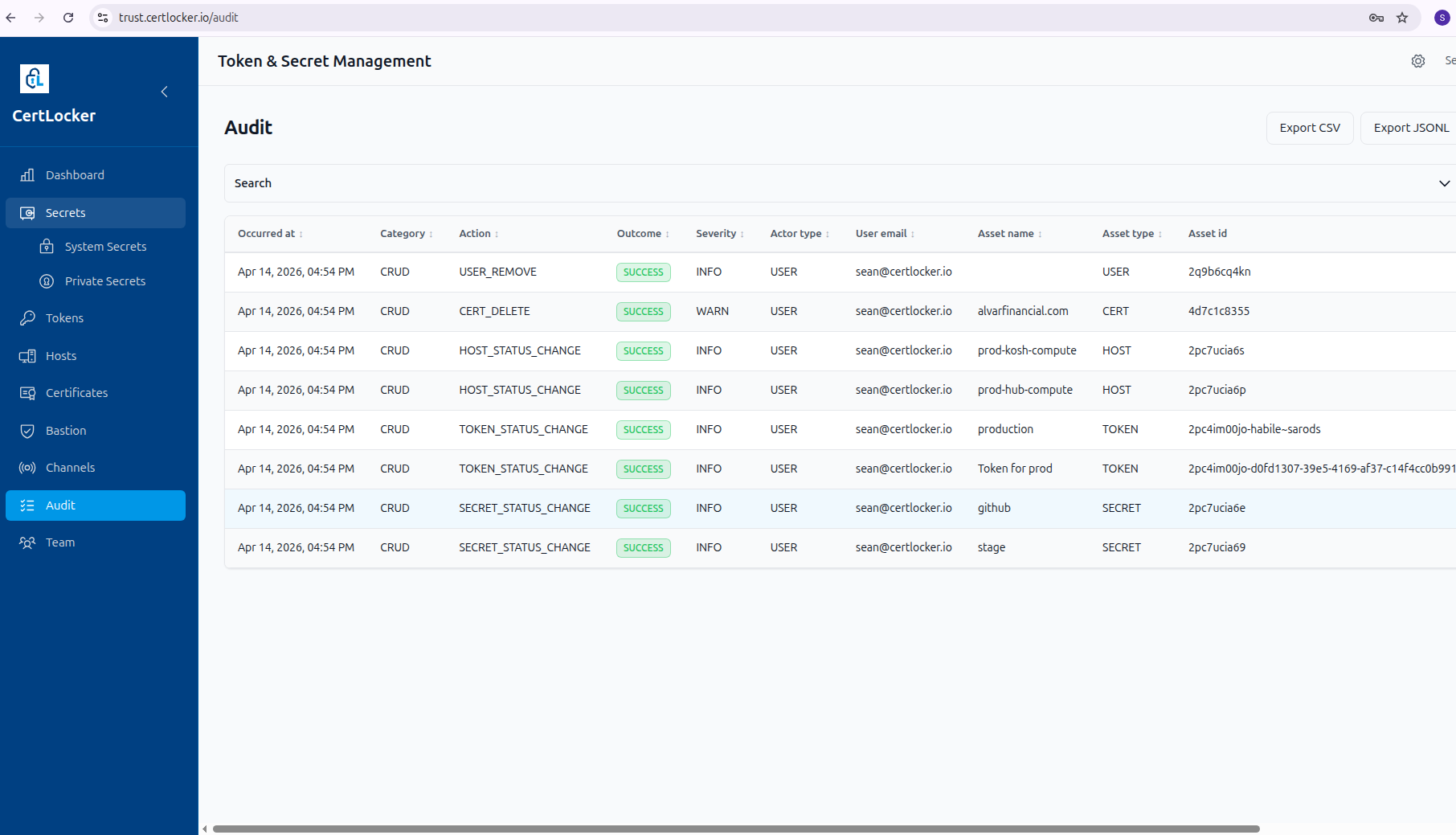Click the Secrets safe icon
The width and height of the screenshot is (1456, 835).
27,213
